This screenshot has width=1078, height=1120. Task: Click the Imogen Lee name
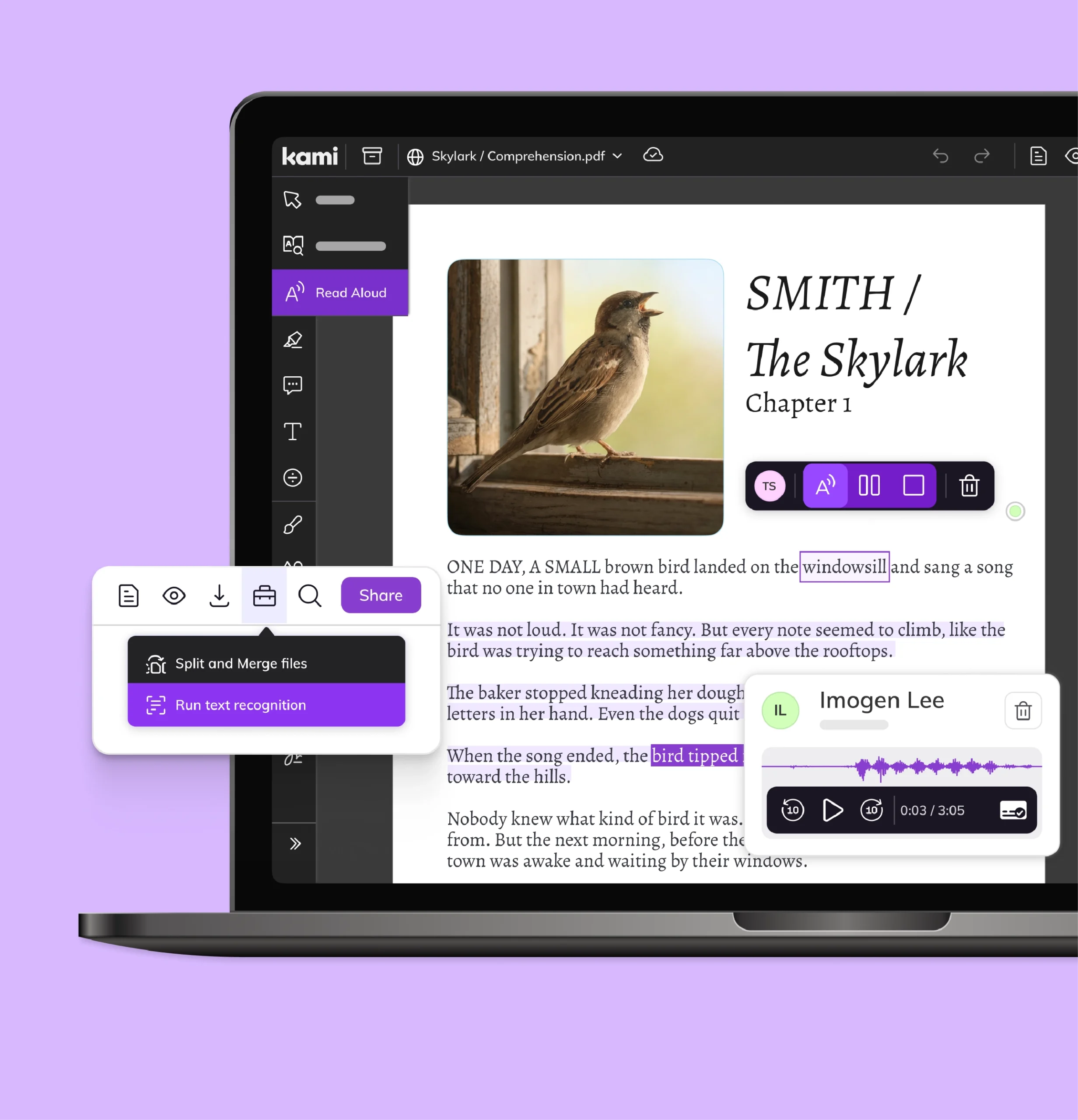882,700
